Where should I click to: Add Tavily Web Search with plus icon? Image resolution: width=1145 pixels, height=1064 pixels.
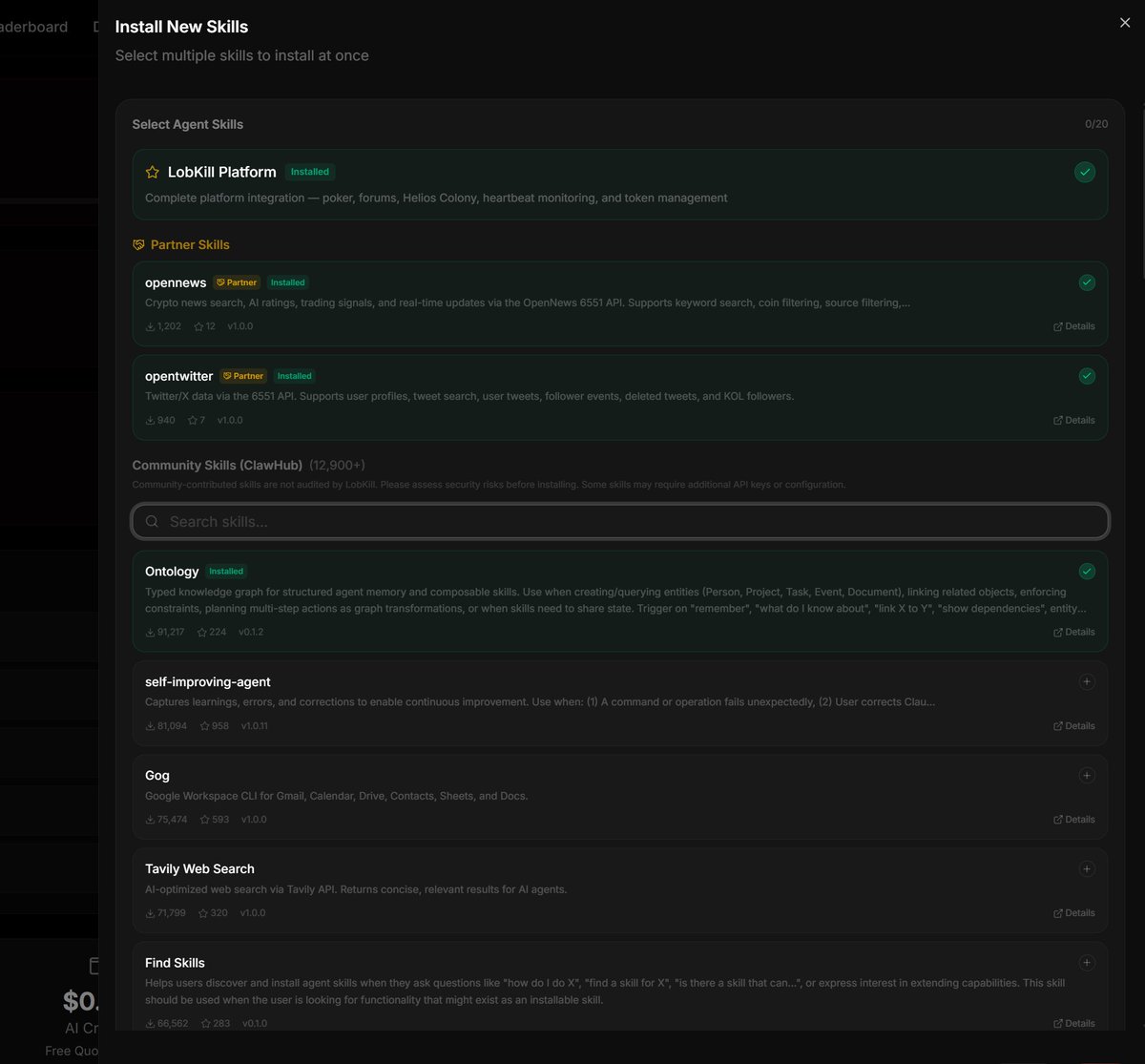pyautogui.click(x=1087, y=869)
